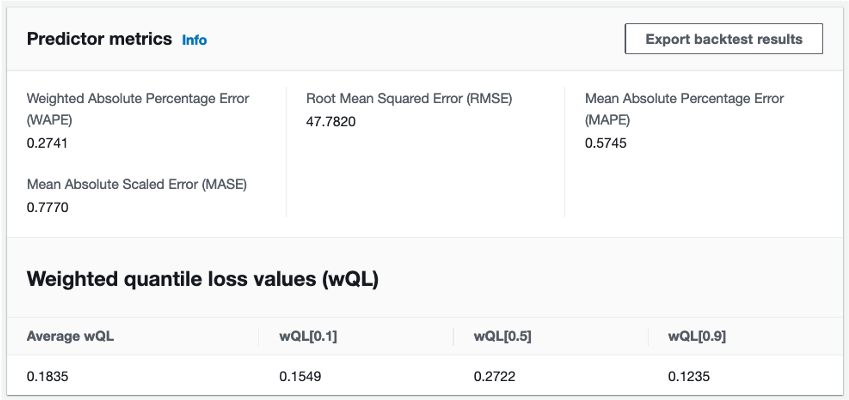The image size is (849, 400).
Task: Select the Average wQL cell 0.1835
Action: (x=48, y=376)
